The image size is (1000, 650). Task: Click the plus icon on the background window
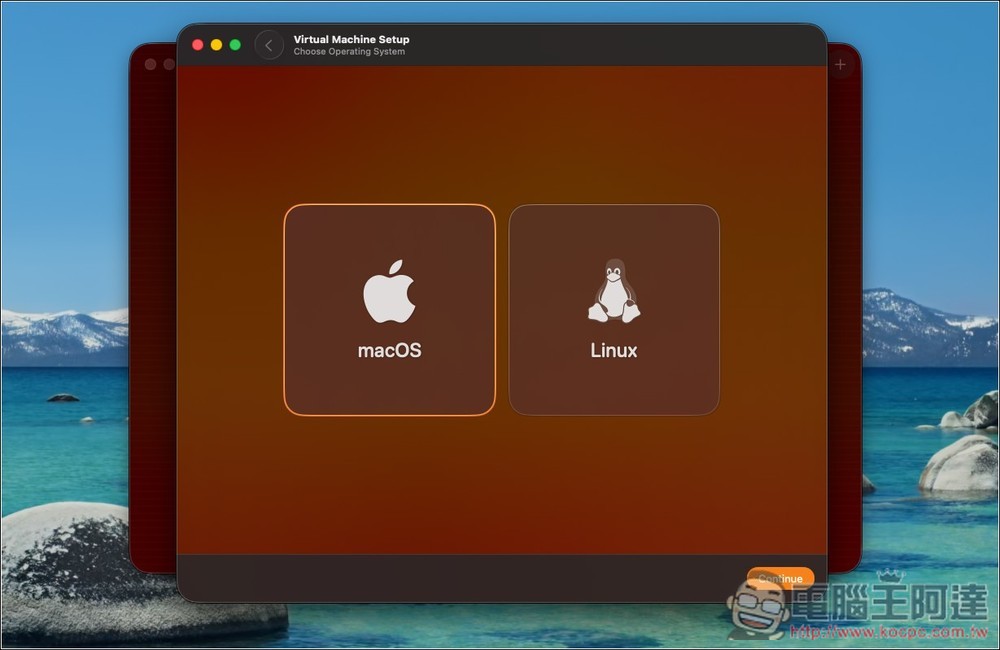(x=839, y=62)
